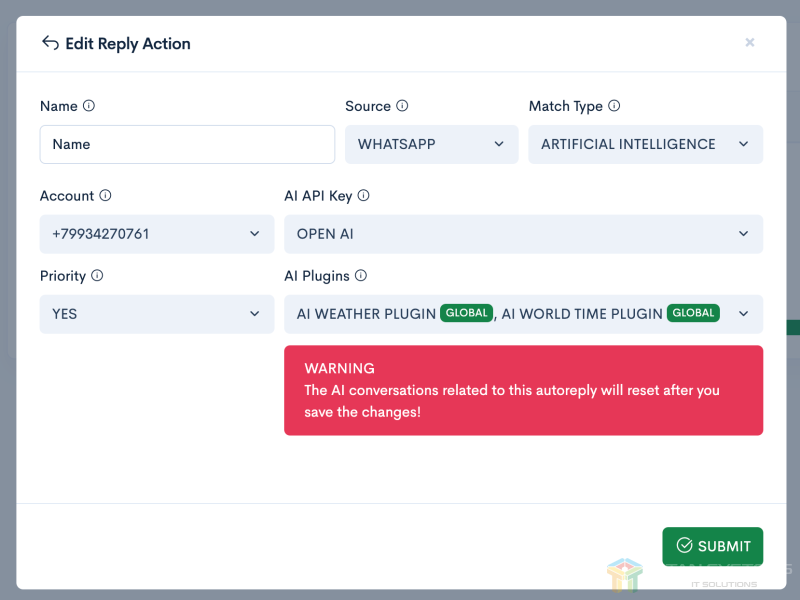This screenshot has height=600, width=800.
Task: Click the info icon next to AI API Key
Action: [x=363, y=196]
